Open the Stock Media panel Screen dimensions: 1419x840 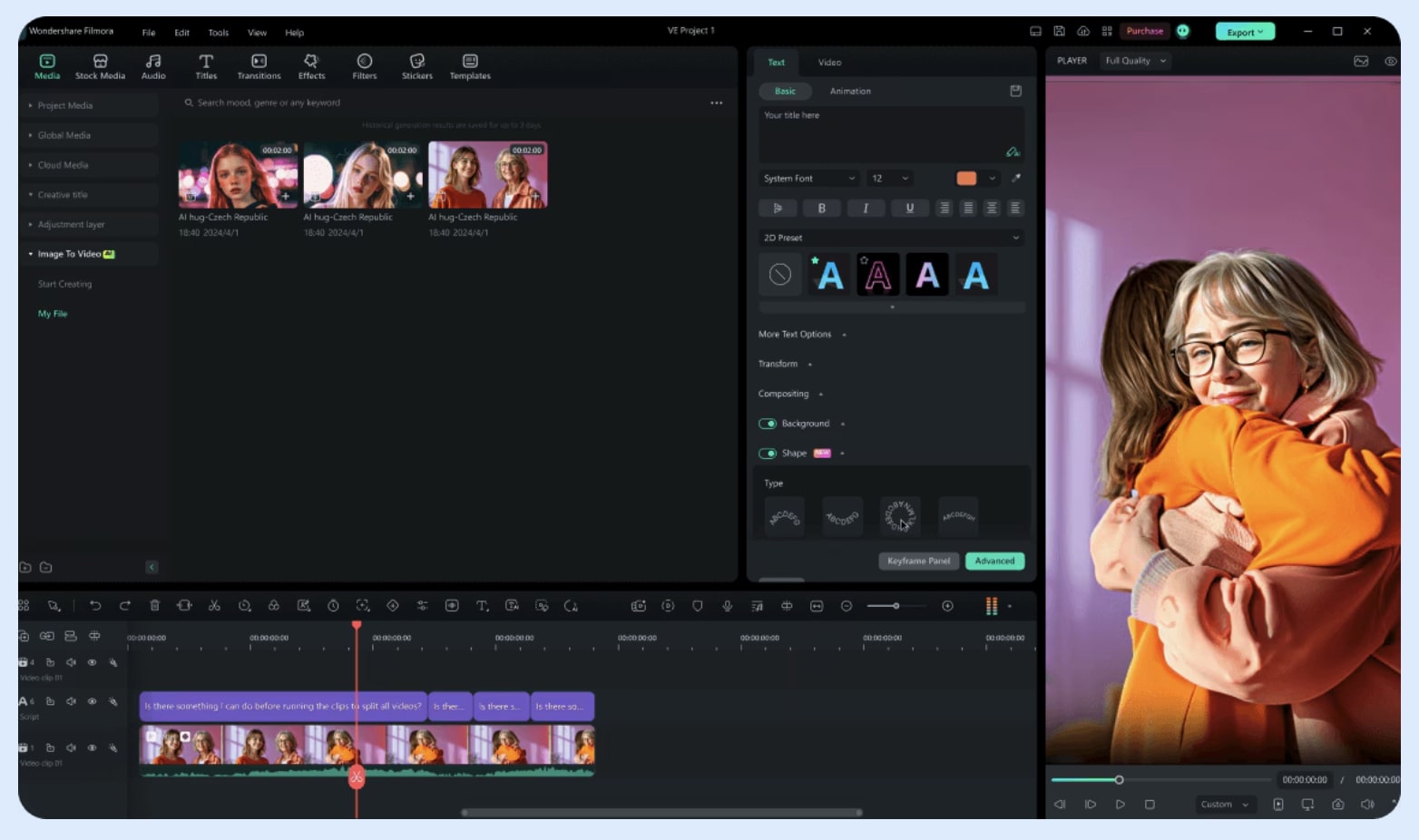click(x=100, y=66)
